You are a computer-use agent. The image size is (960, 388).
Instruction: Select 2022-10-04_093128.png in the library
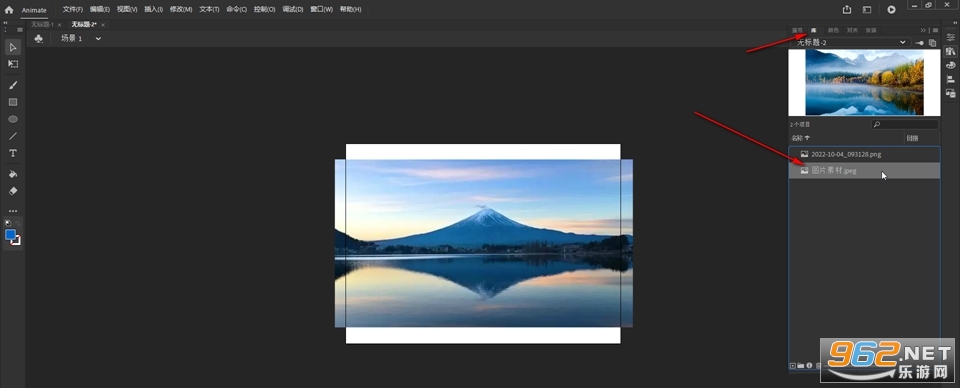tap(864, 154)
